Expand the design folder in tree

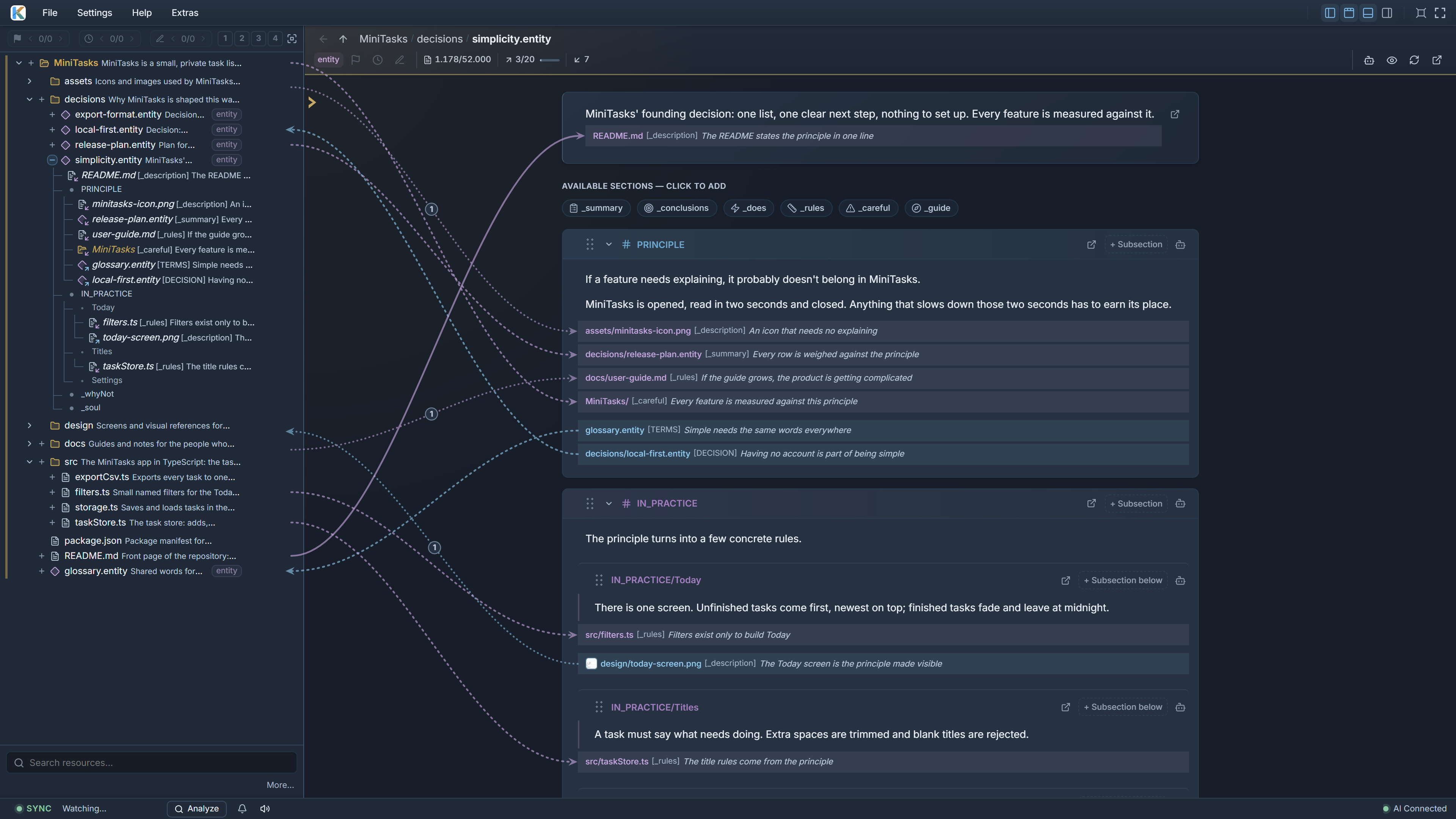pos(30,425)
